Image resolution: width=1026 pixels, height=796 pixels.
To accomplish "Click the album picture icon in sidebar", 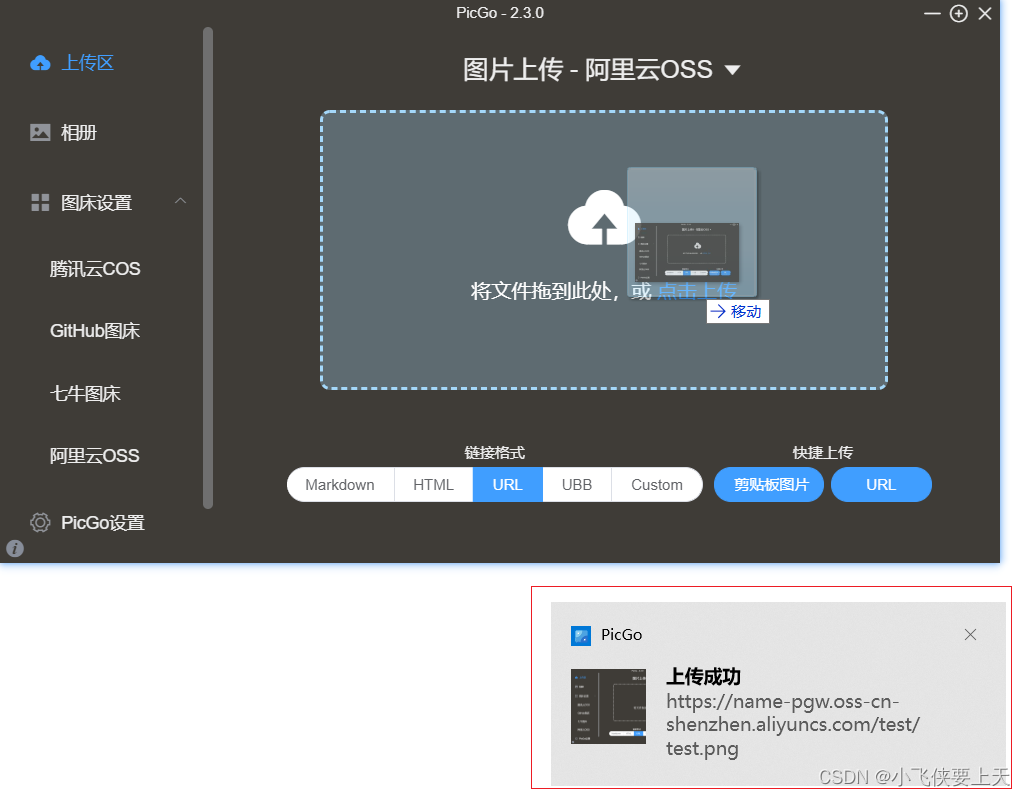I will tap(40, 132).
